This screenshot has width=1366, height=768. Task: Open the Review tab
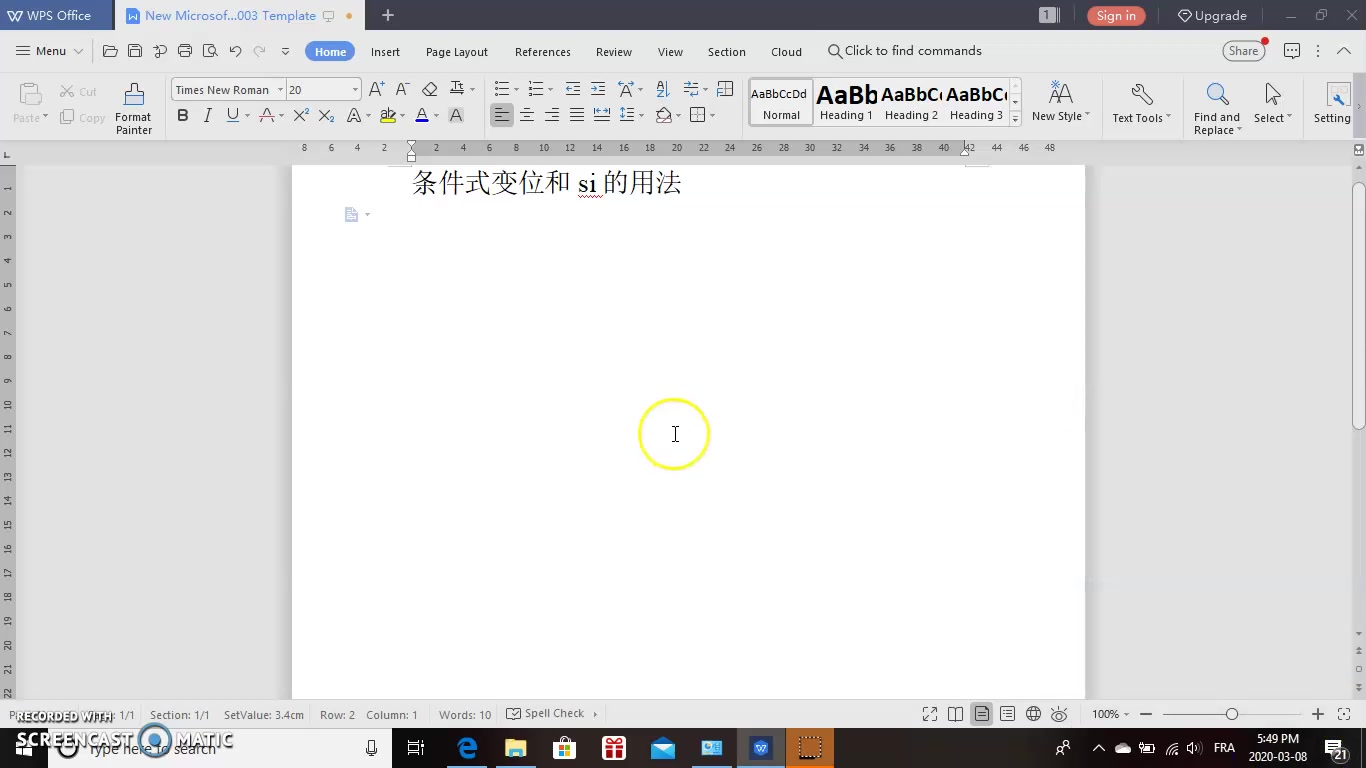pos(613,51)
